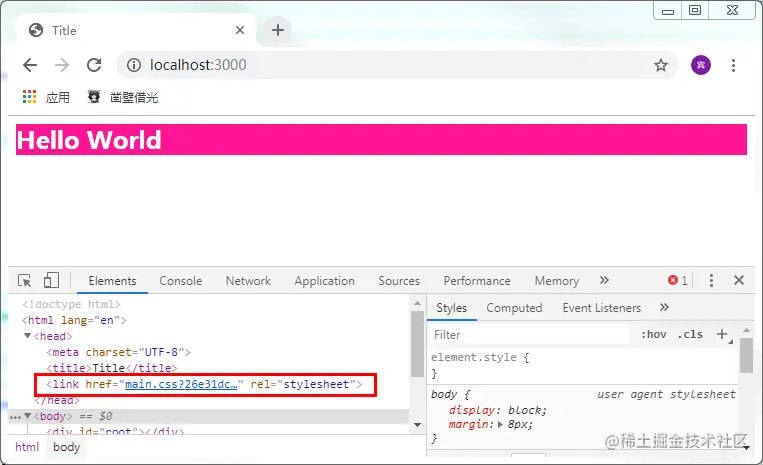This screenshot has height=465, width=763.
Task: Toggle the .cls class editor
Action: [690, 335]
